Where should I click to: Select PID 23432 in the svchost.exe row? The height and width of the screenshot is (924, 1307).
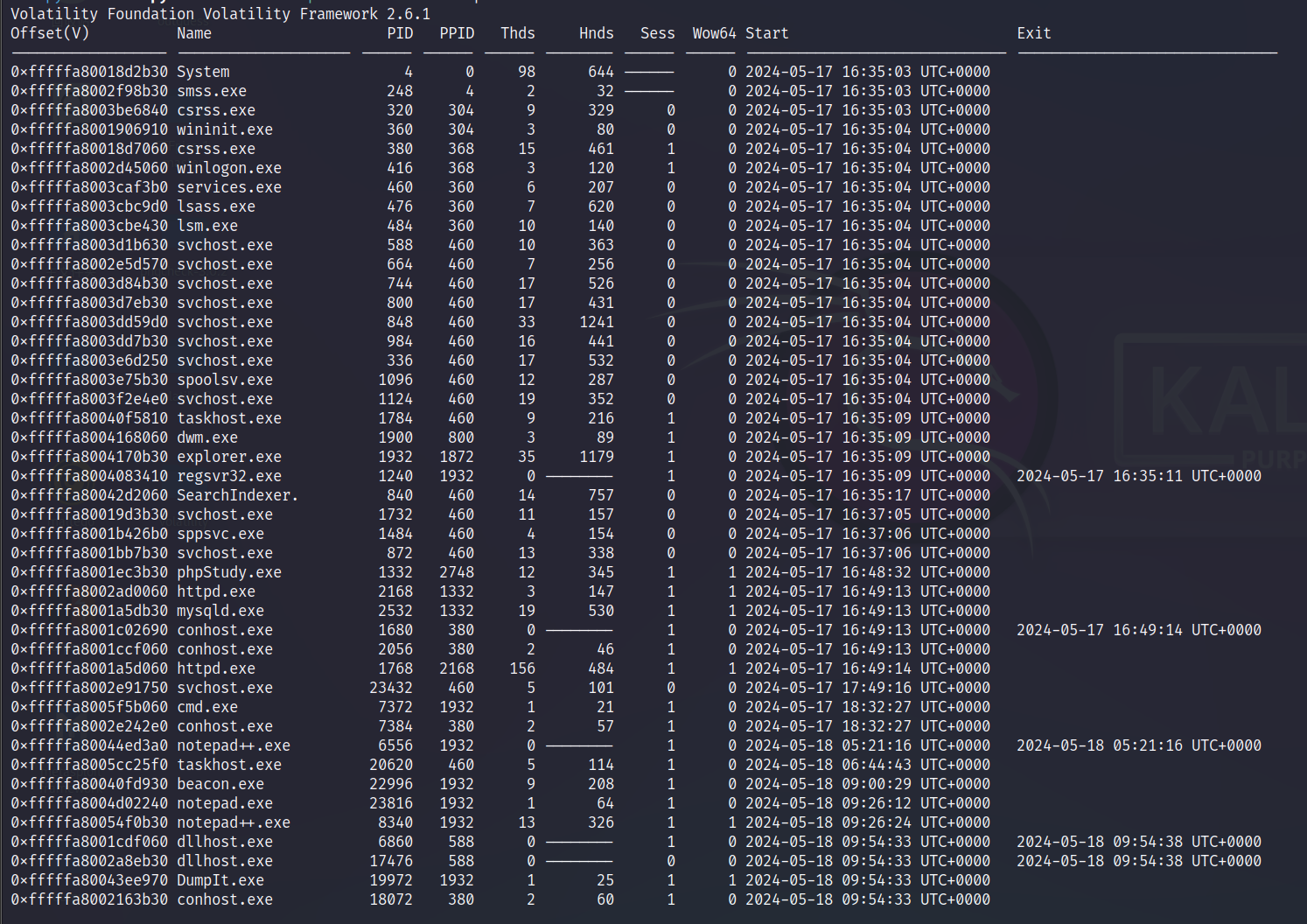[x=391, y=688]
